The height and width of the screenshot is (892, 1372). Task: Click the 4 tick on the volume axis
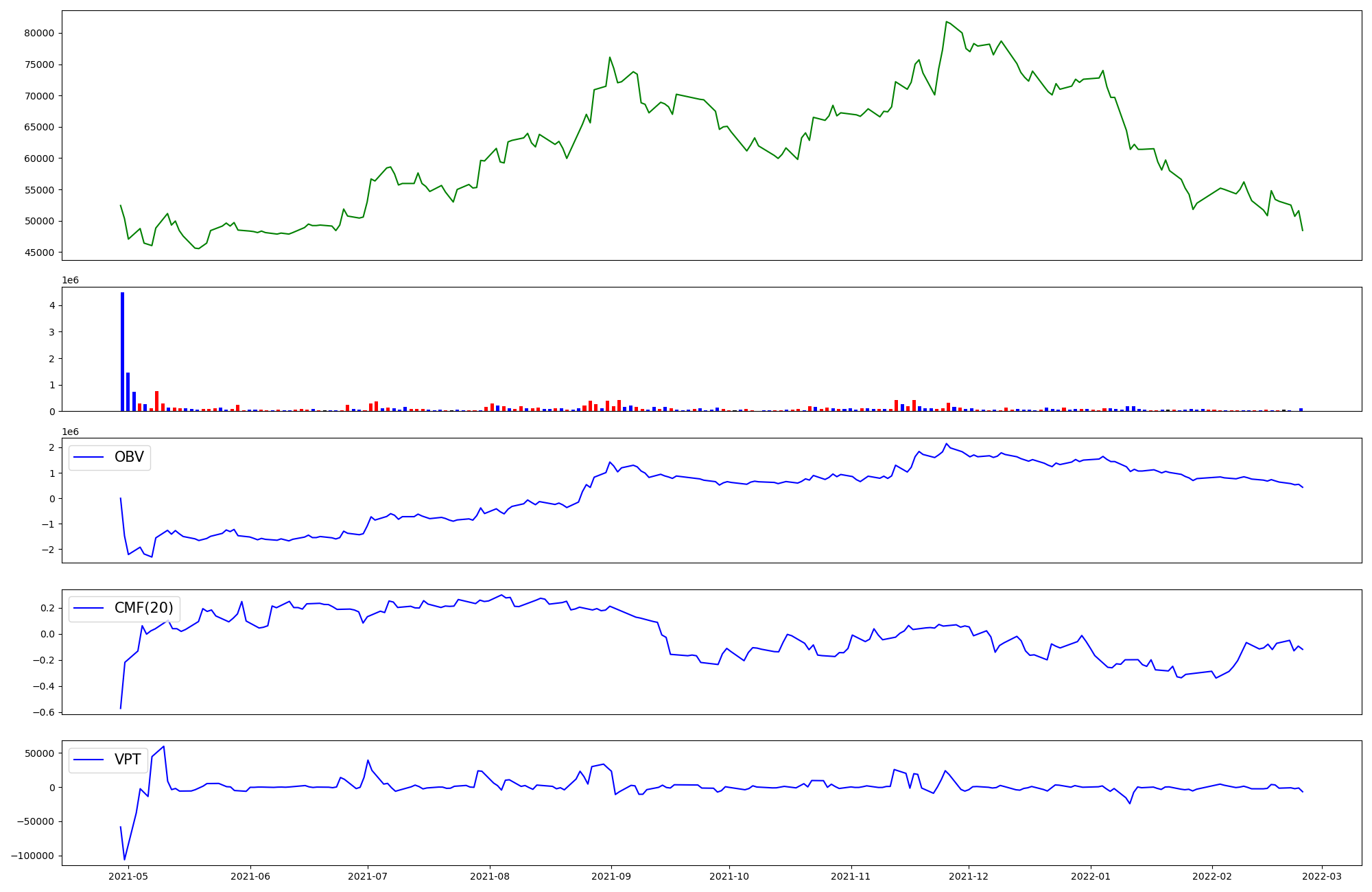[52, 305]
